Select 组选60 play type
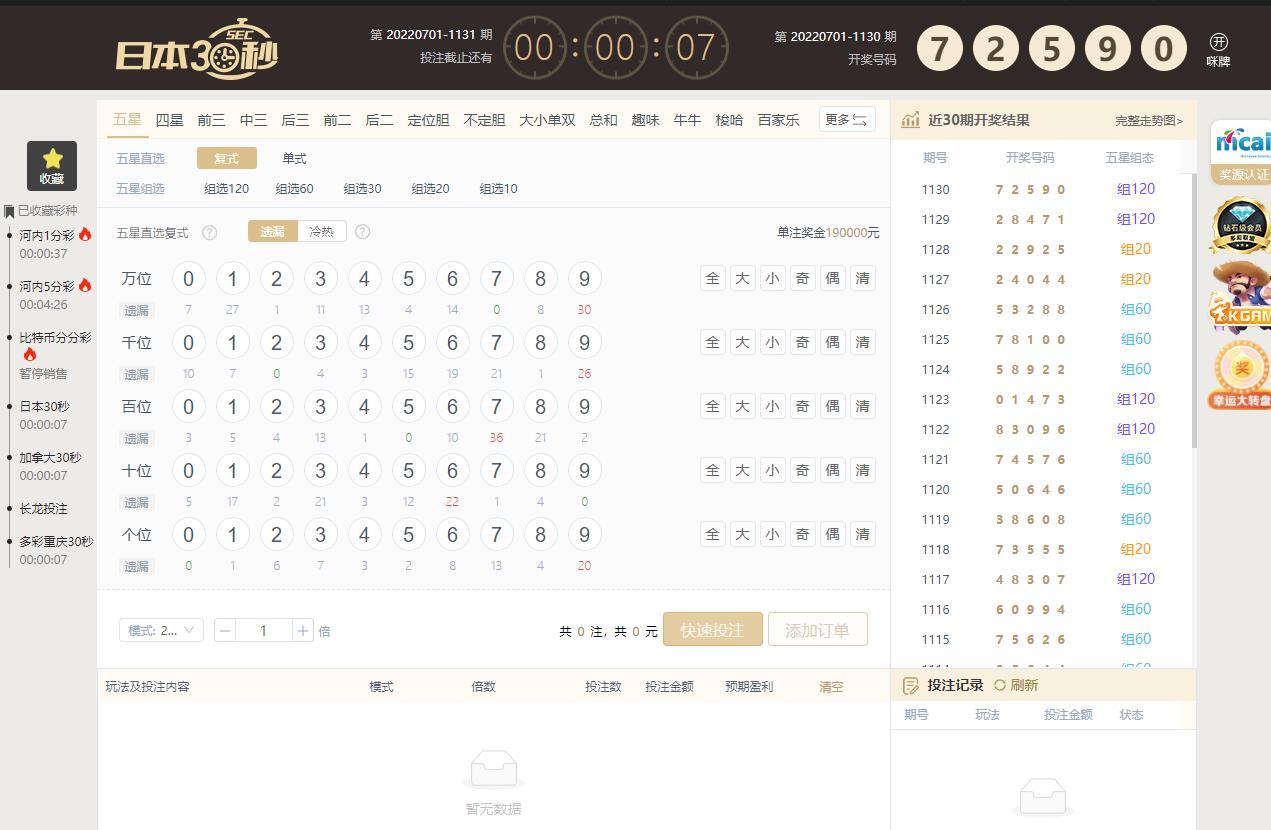Viewport: 1271px width, 830px height. tap(294, 188)
